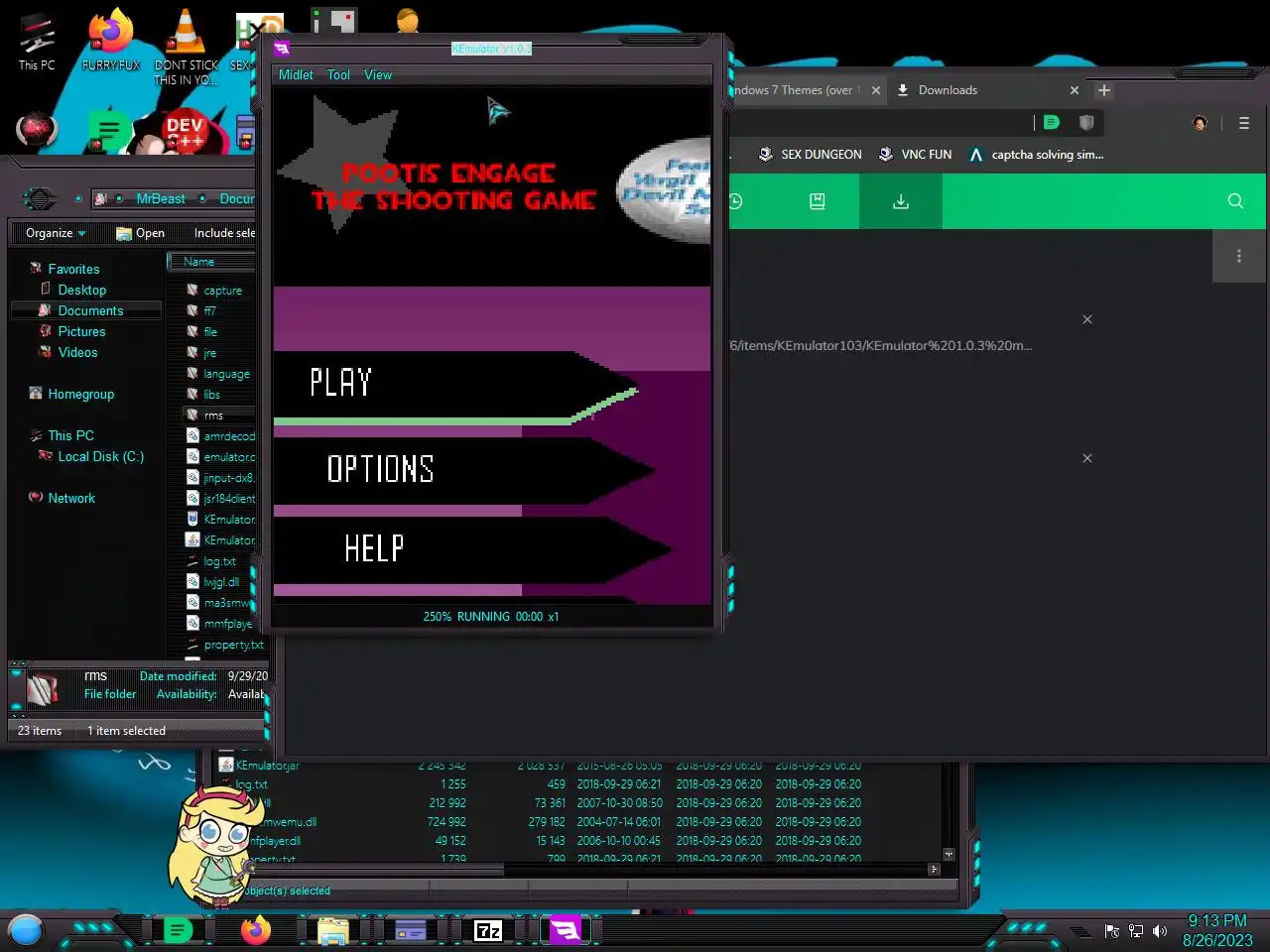This screenshot has height=952, width=1270.
Task: Select the log.txt file in Explorer
Action: click(x=219, y=561)
